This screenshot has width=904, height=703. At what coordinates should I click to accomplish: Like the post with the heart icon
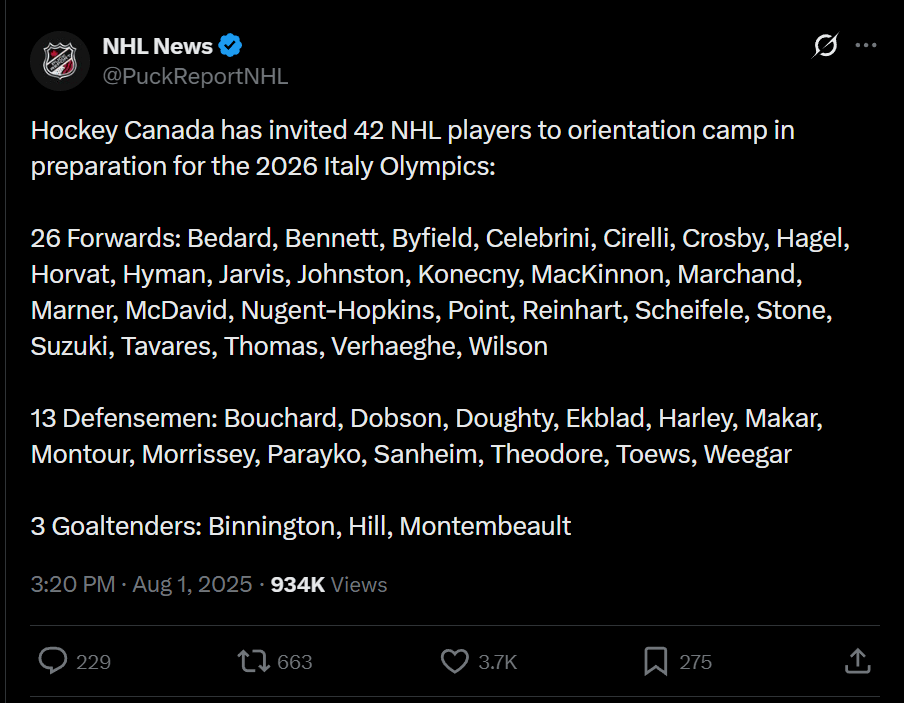[455, 661]
